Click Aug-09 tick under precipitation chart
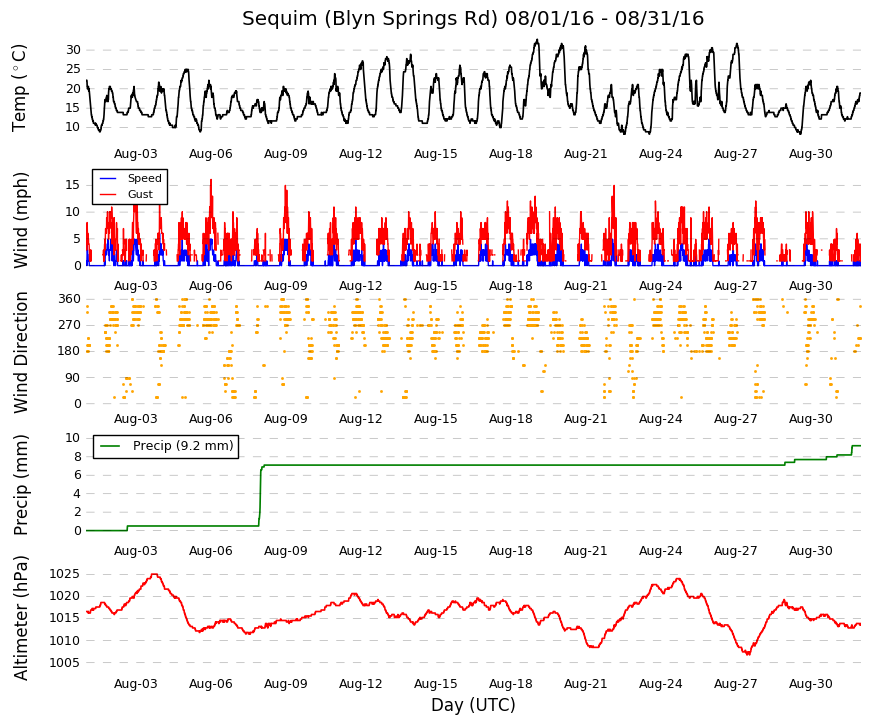 (x=286, y=551)
